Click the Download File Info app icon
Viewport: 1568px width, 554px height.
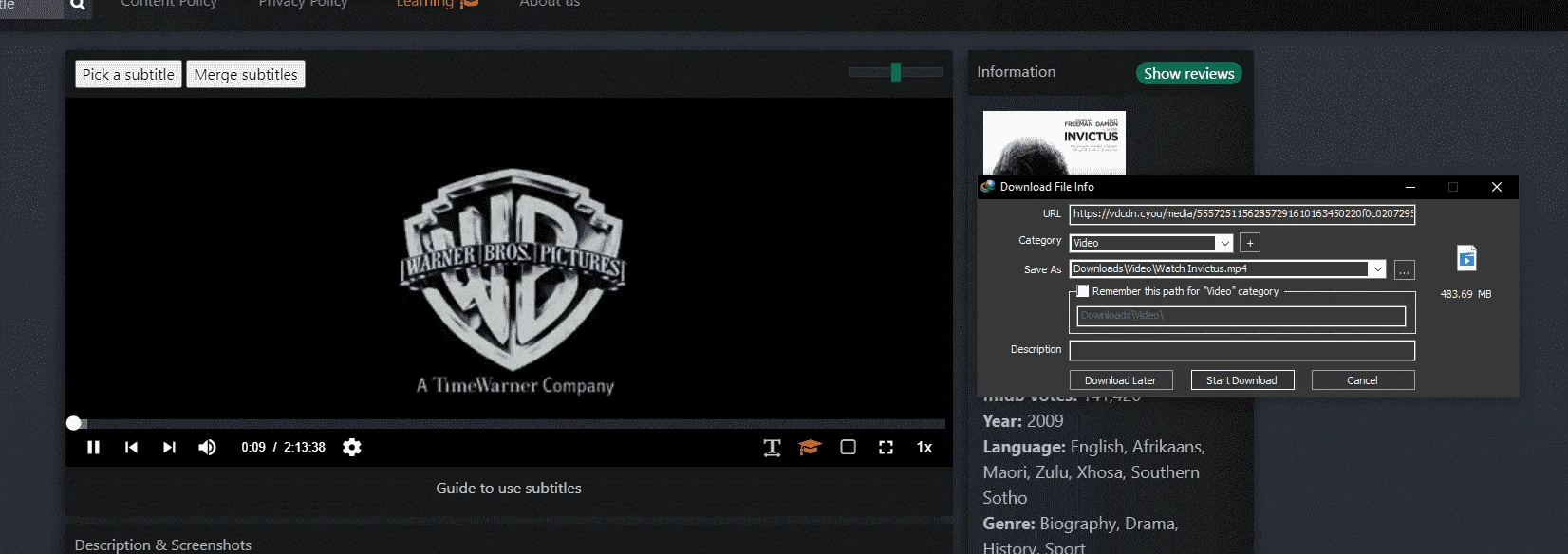click(988, 187)
